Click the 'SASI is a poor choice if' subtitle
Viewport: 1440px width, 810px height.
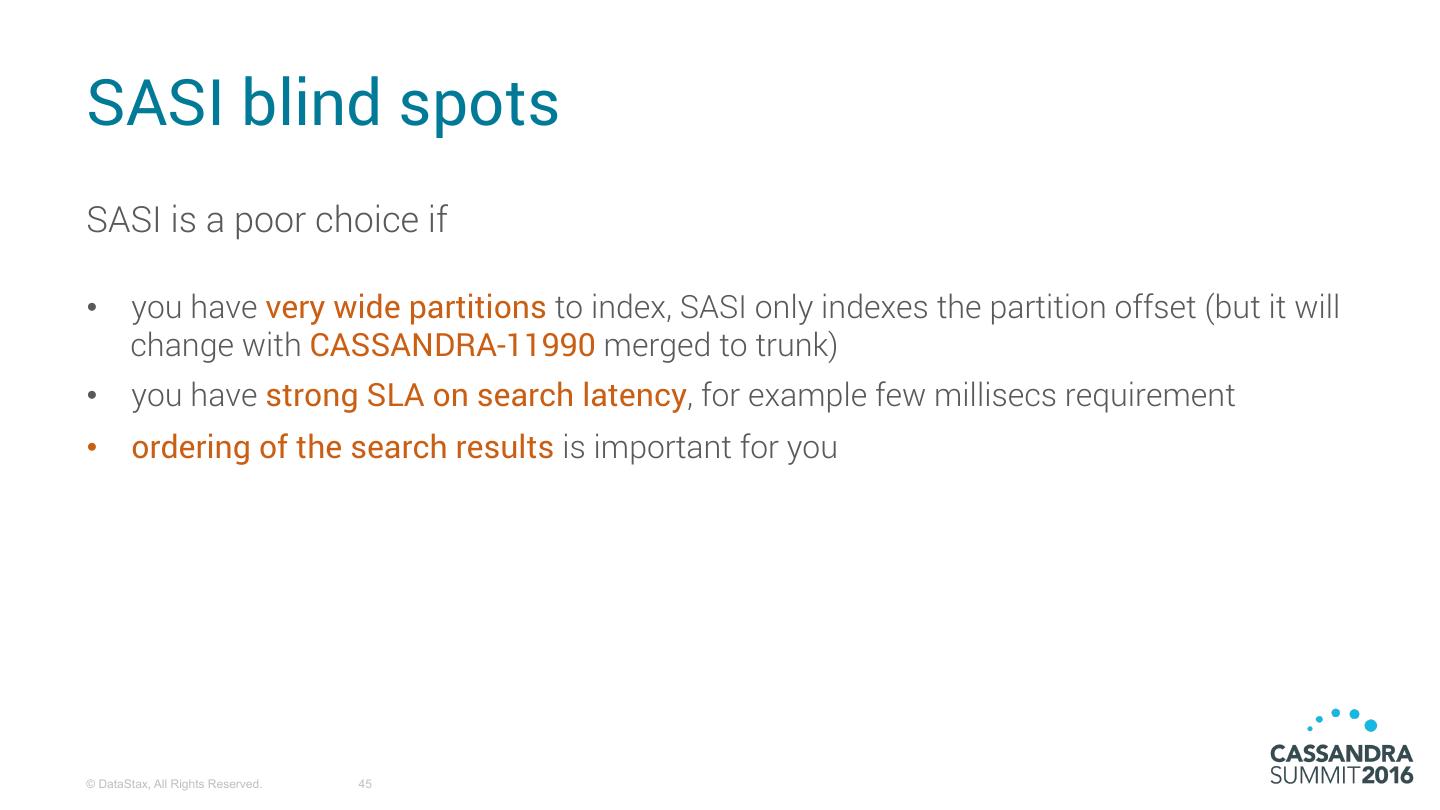[x=267, y=220]
